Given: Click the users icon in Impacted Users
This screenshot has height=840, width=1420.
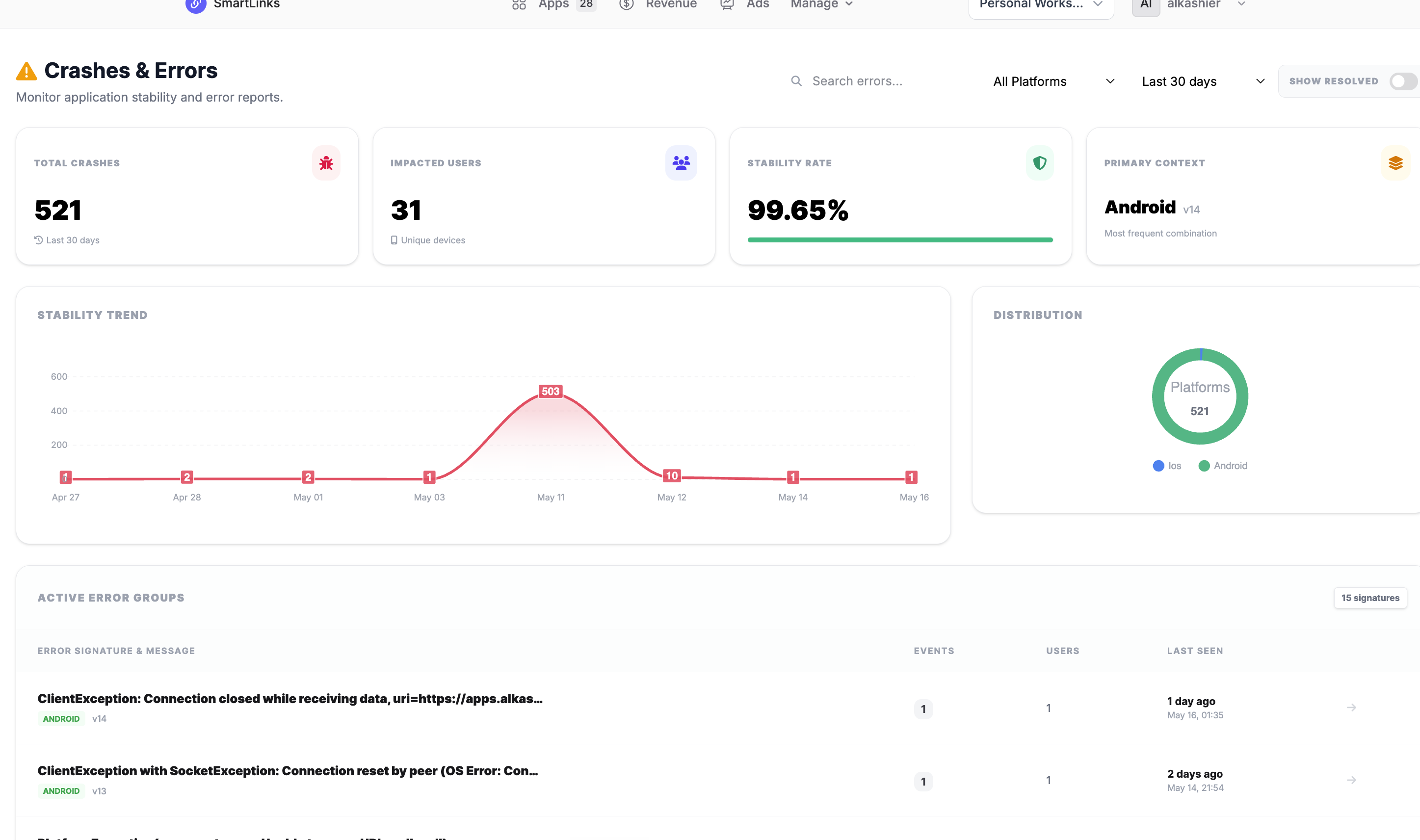Looking at the screenshot, I should pyautogui.click(x=681, y=163).
